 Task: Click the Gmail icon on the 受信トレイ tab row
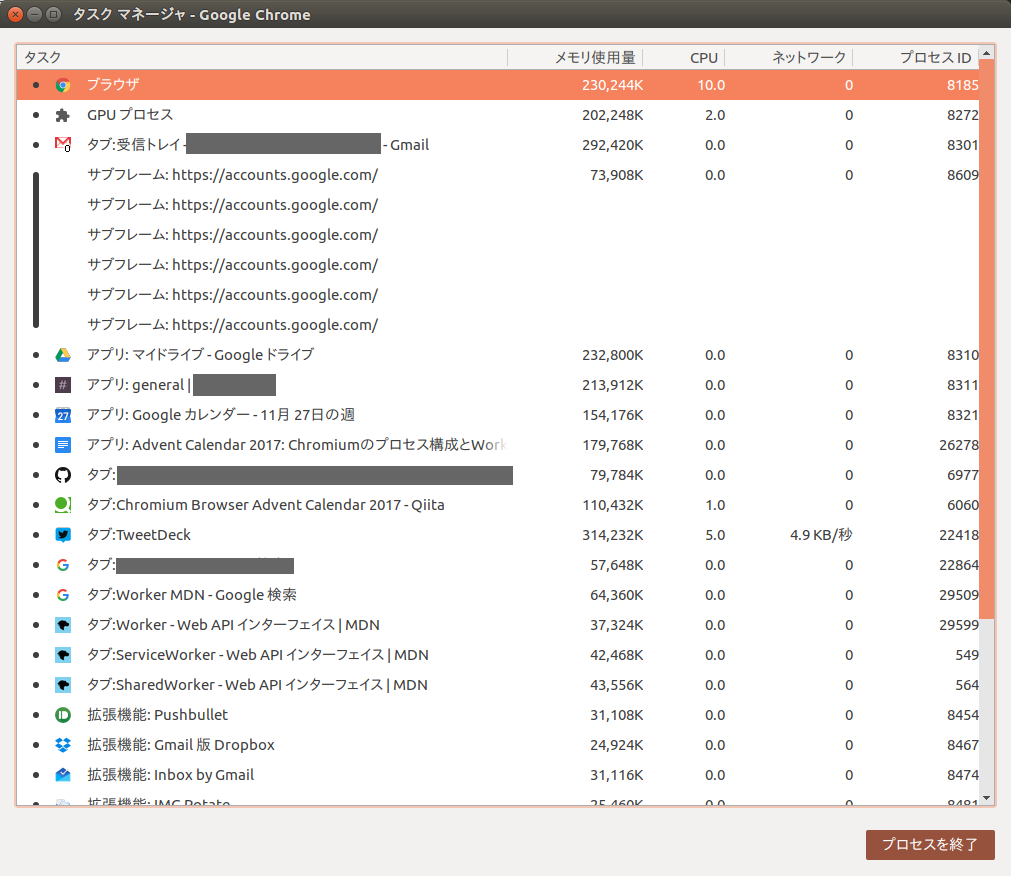62,145
